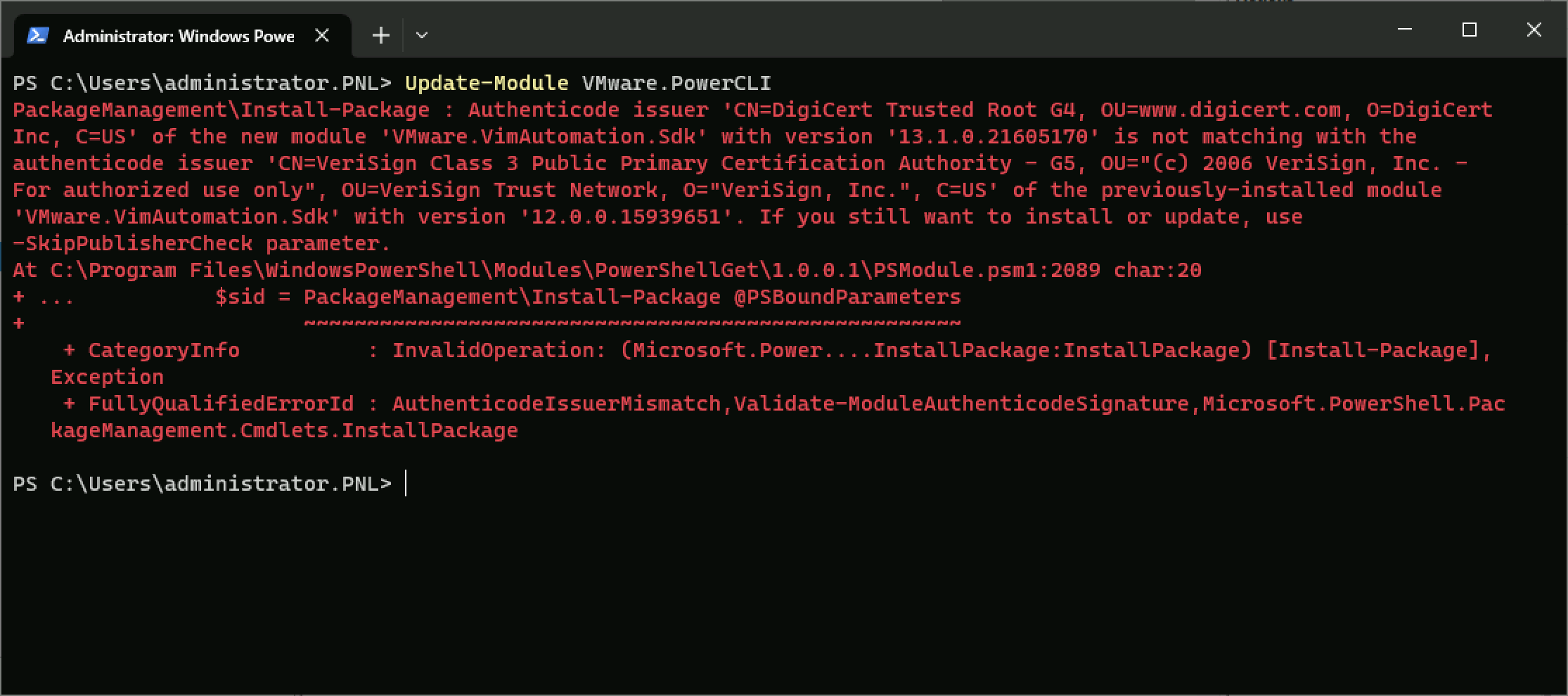Viewport: 1568px width, 696px height.
Task: Close the Administrator PowerShell tab
Action: [x=323, y=35]
